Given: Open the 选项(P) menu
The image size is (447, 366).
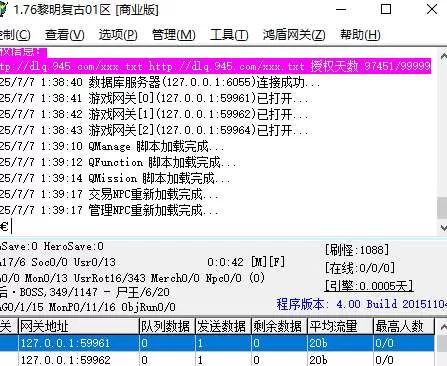Looking at the screenshot, I should point(118,34).
